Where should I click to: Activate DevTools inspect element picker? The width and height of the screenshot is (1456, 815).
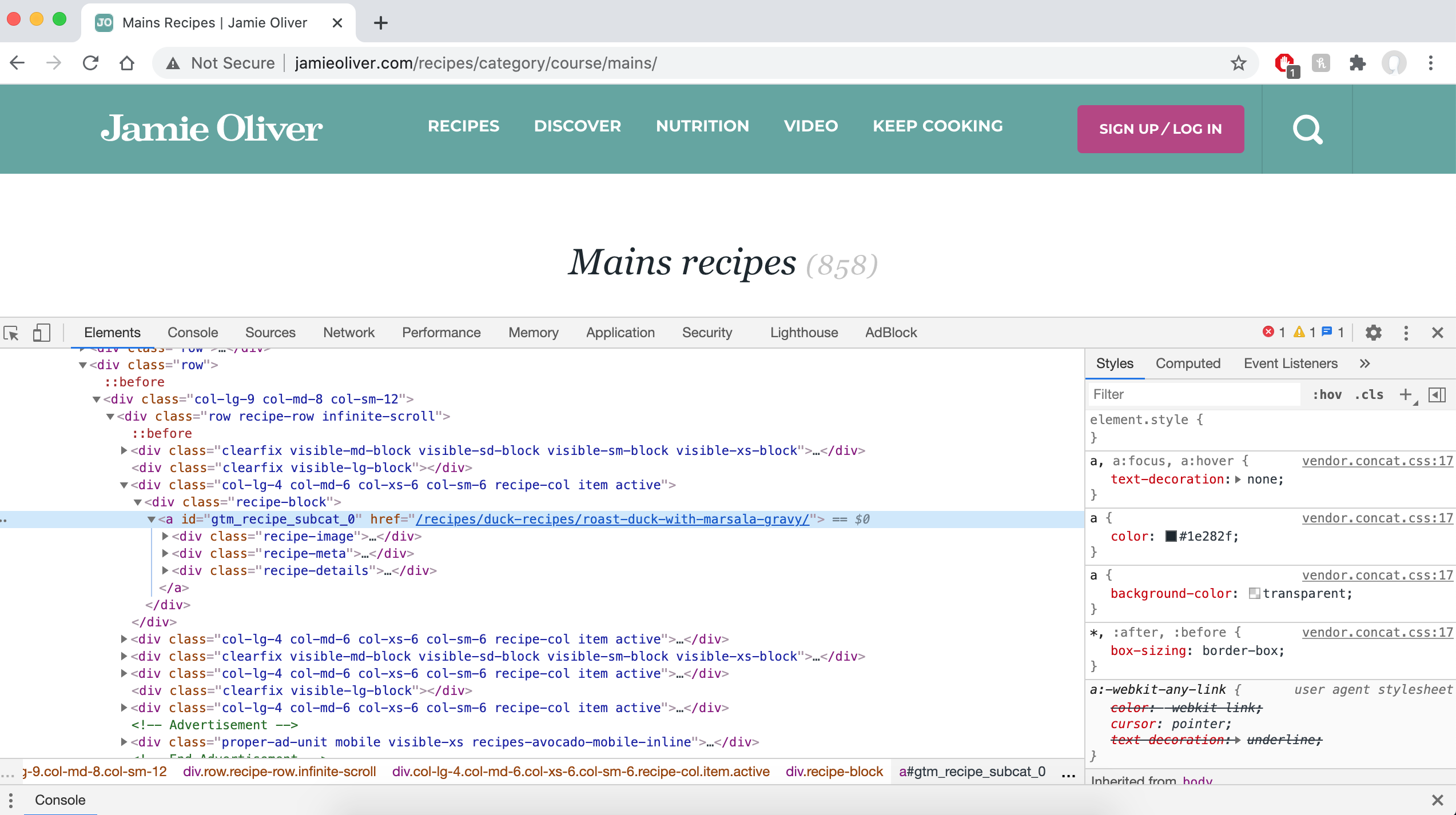coord(11,333)
